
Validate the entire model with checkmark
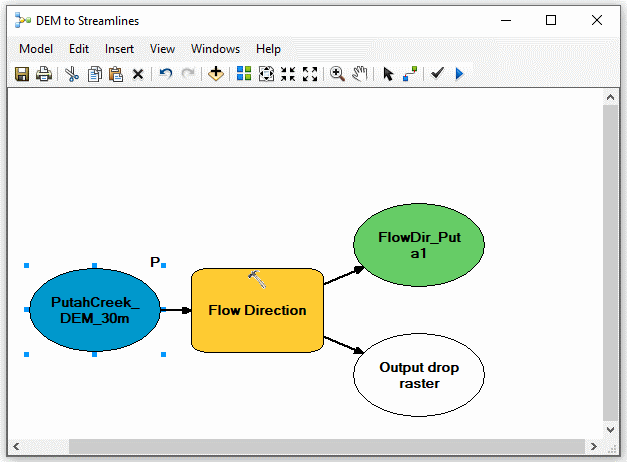point(437,73)
